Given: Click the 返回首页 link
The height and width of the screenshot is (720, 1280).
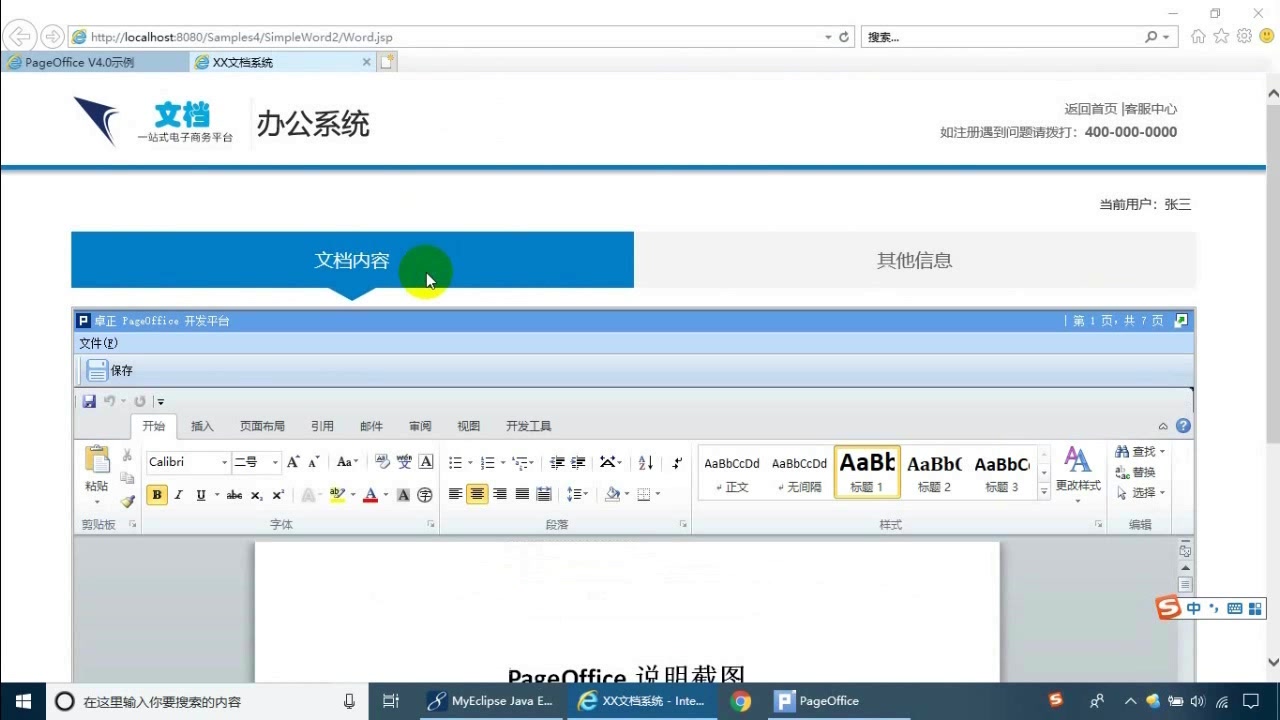Looking at the screenshot, I should [x=1091, y=109].
